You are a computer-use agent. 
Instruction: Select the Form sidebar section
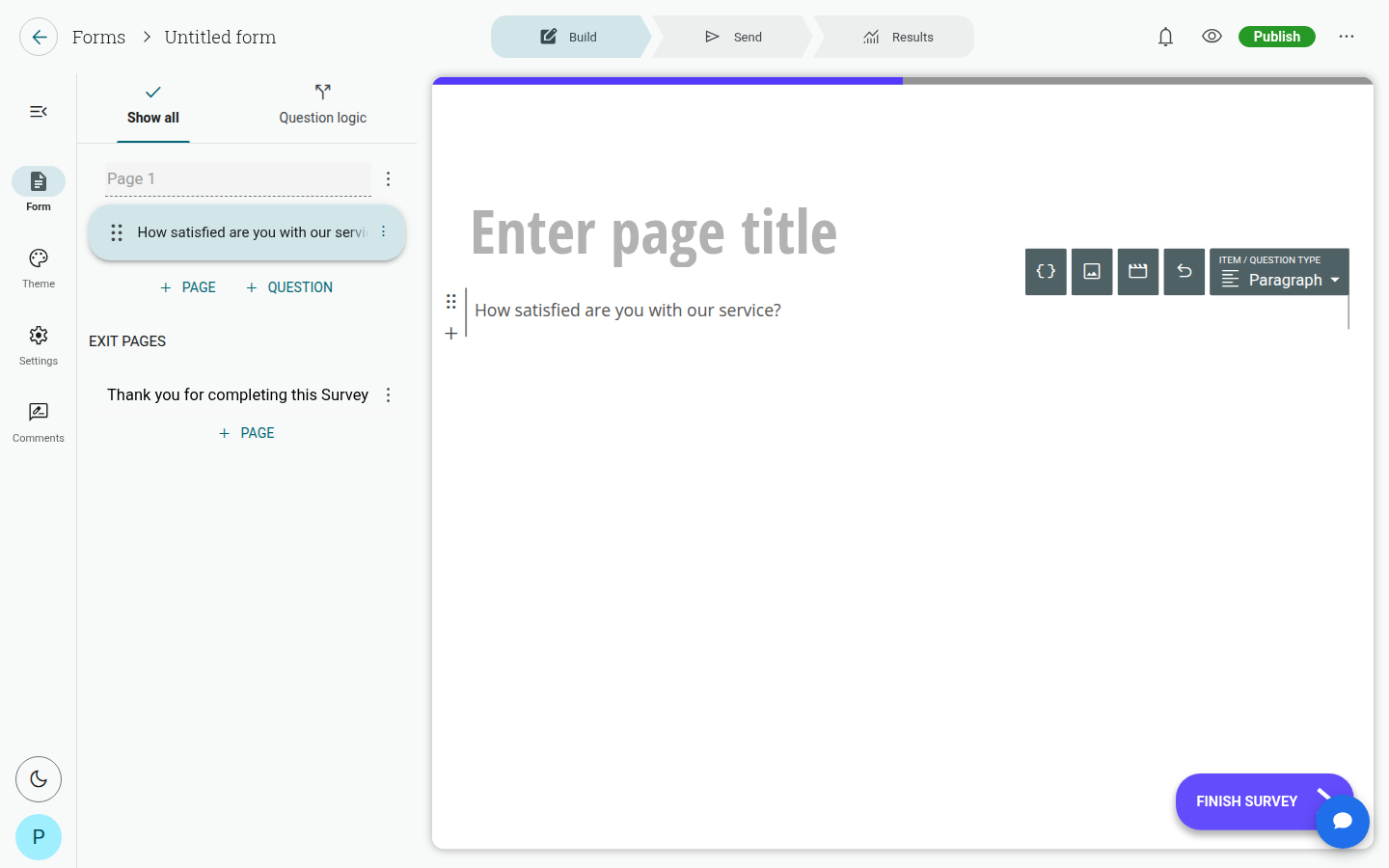click(39, 189)
